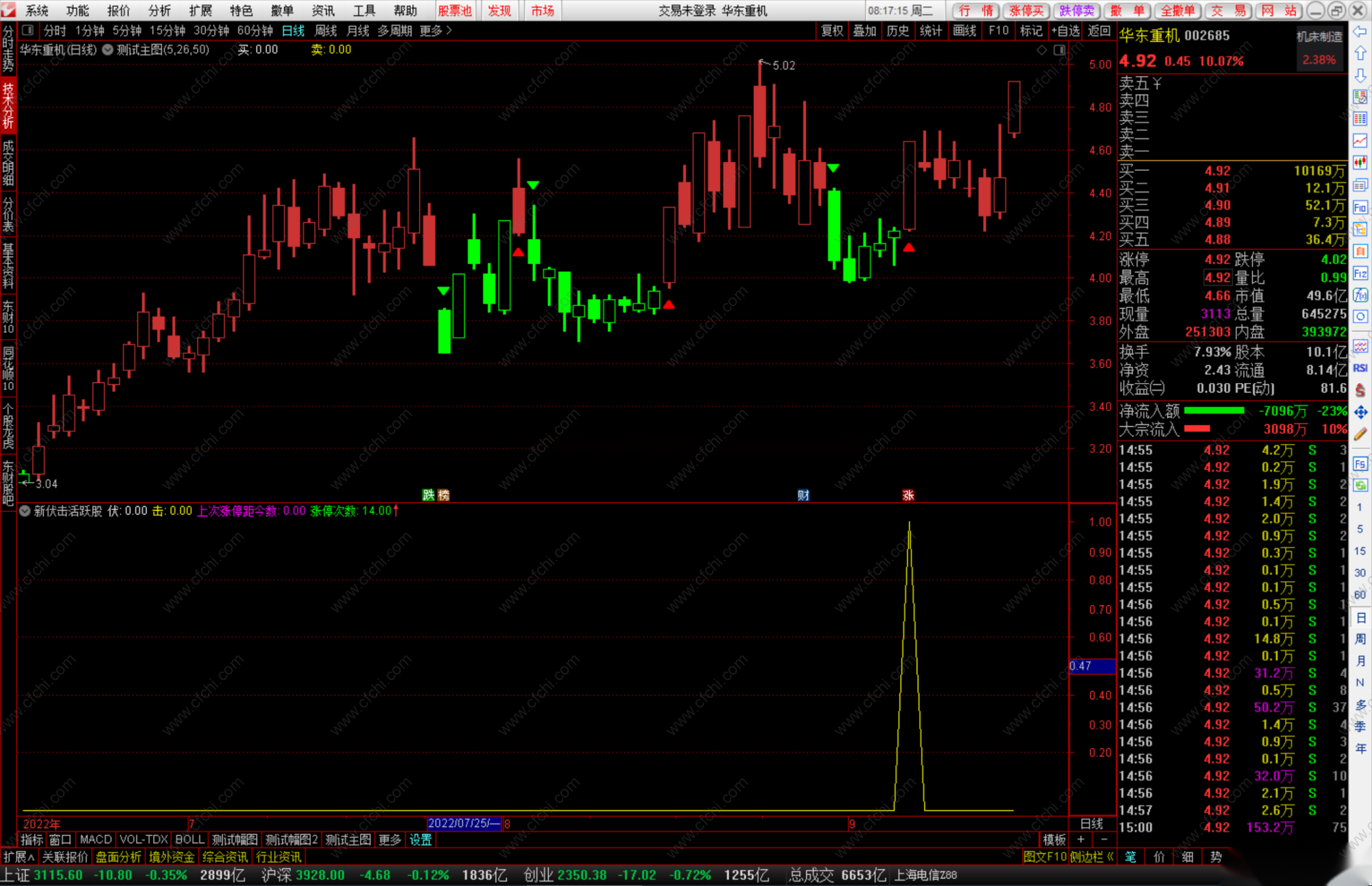Open the 测试主图 indicator dropdown arrow
Image resolution: width=1372 pixels, height=886 pixels.
108,50
